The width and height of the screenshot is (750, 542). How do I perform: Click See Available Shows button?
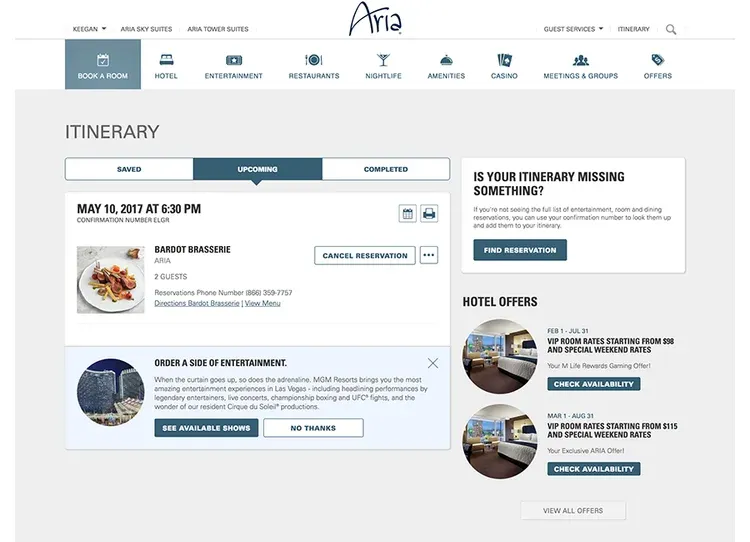[x=206, y=428]
